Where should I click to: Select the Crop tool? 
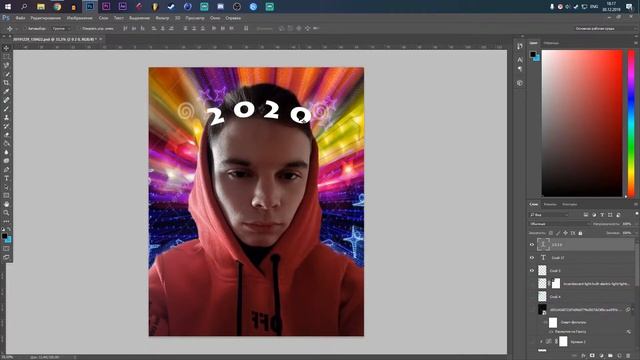coord(6,82)
